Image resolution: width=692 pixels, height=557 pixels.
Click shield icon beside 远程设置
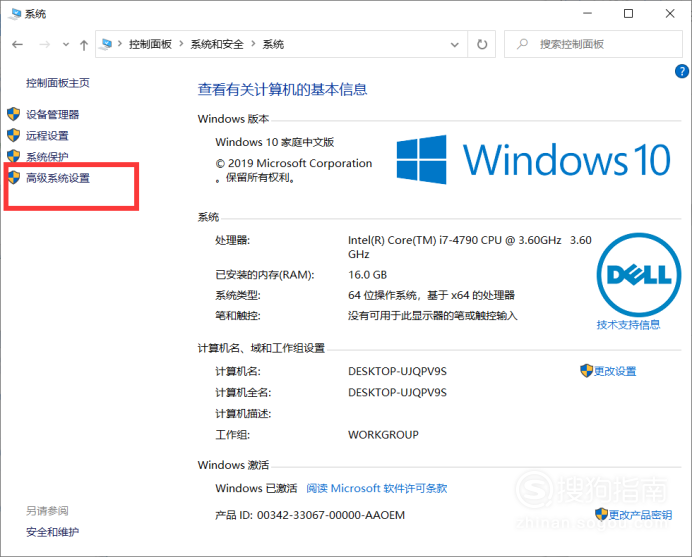point(14,135)
